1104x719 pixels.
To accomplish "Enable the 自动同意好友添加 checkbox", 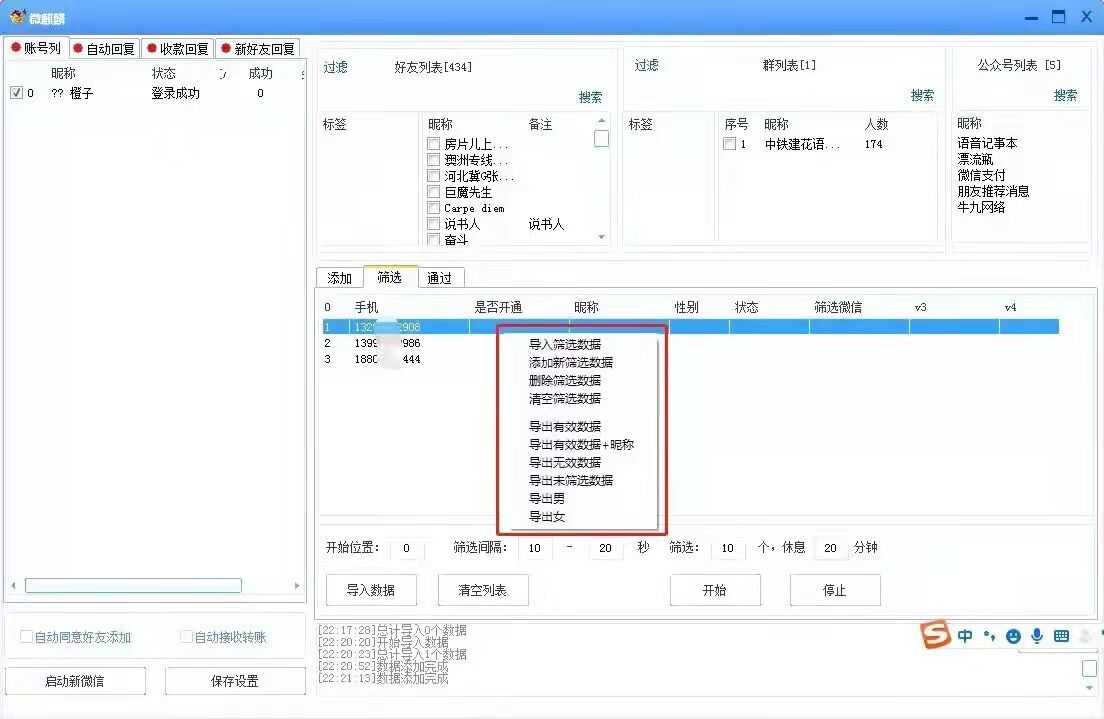I will [23, 637].
